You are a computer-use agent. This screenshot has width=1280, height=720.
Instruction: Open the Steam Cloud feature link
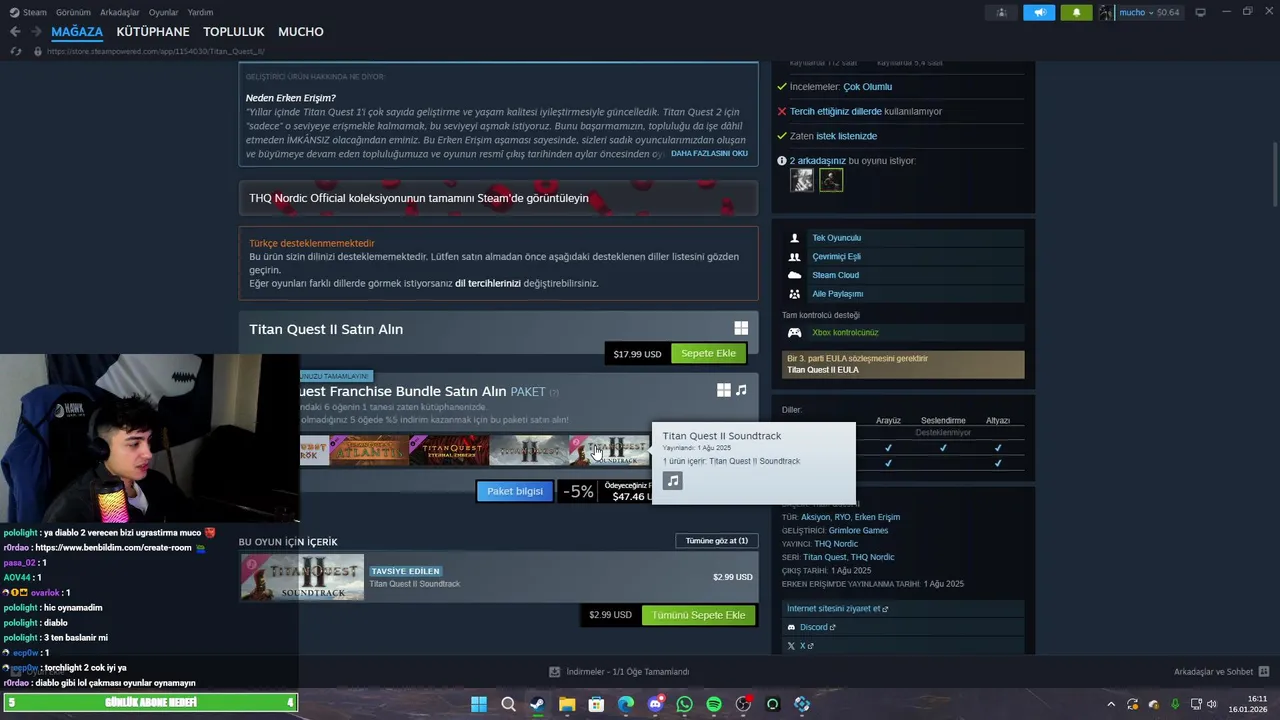pyautogui.click(x=835, y=275)
